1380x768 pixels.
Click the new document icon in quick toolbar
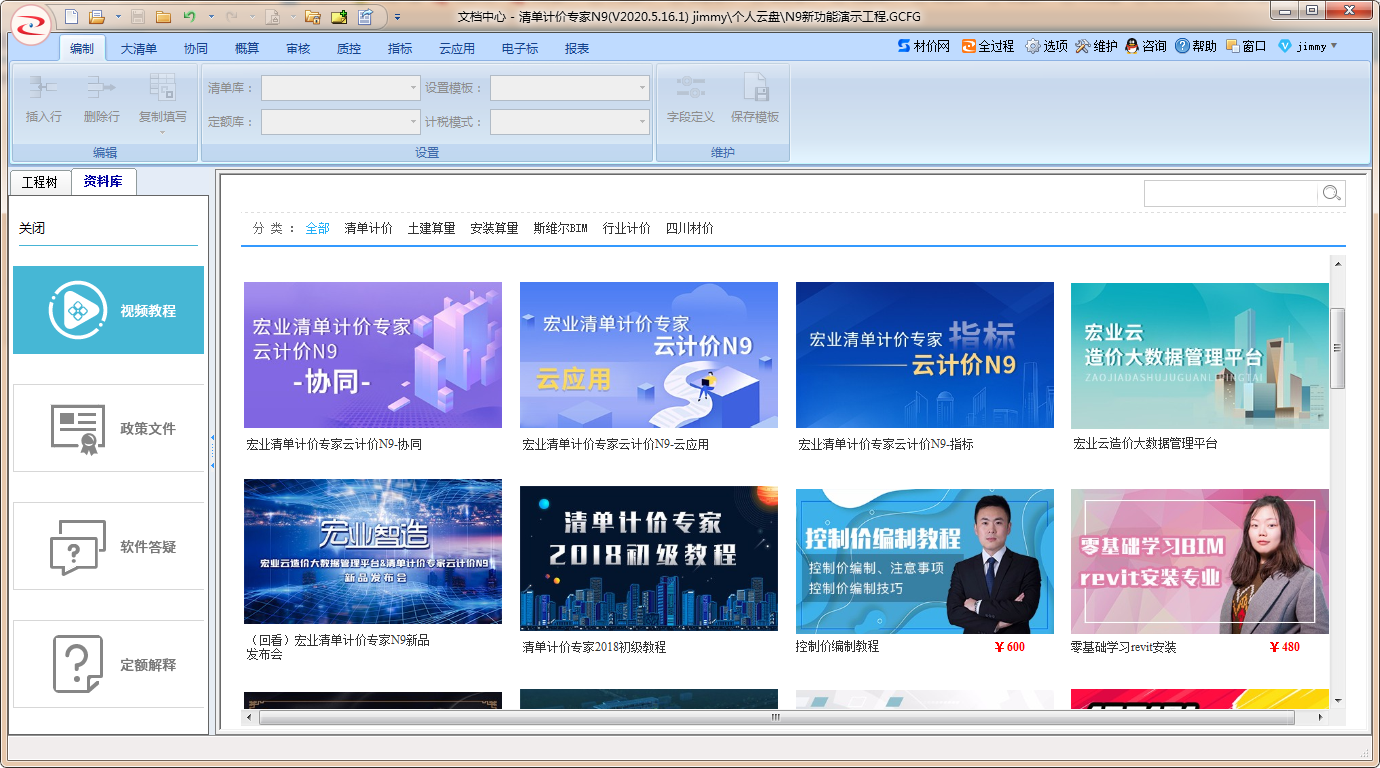pos(71,16)
